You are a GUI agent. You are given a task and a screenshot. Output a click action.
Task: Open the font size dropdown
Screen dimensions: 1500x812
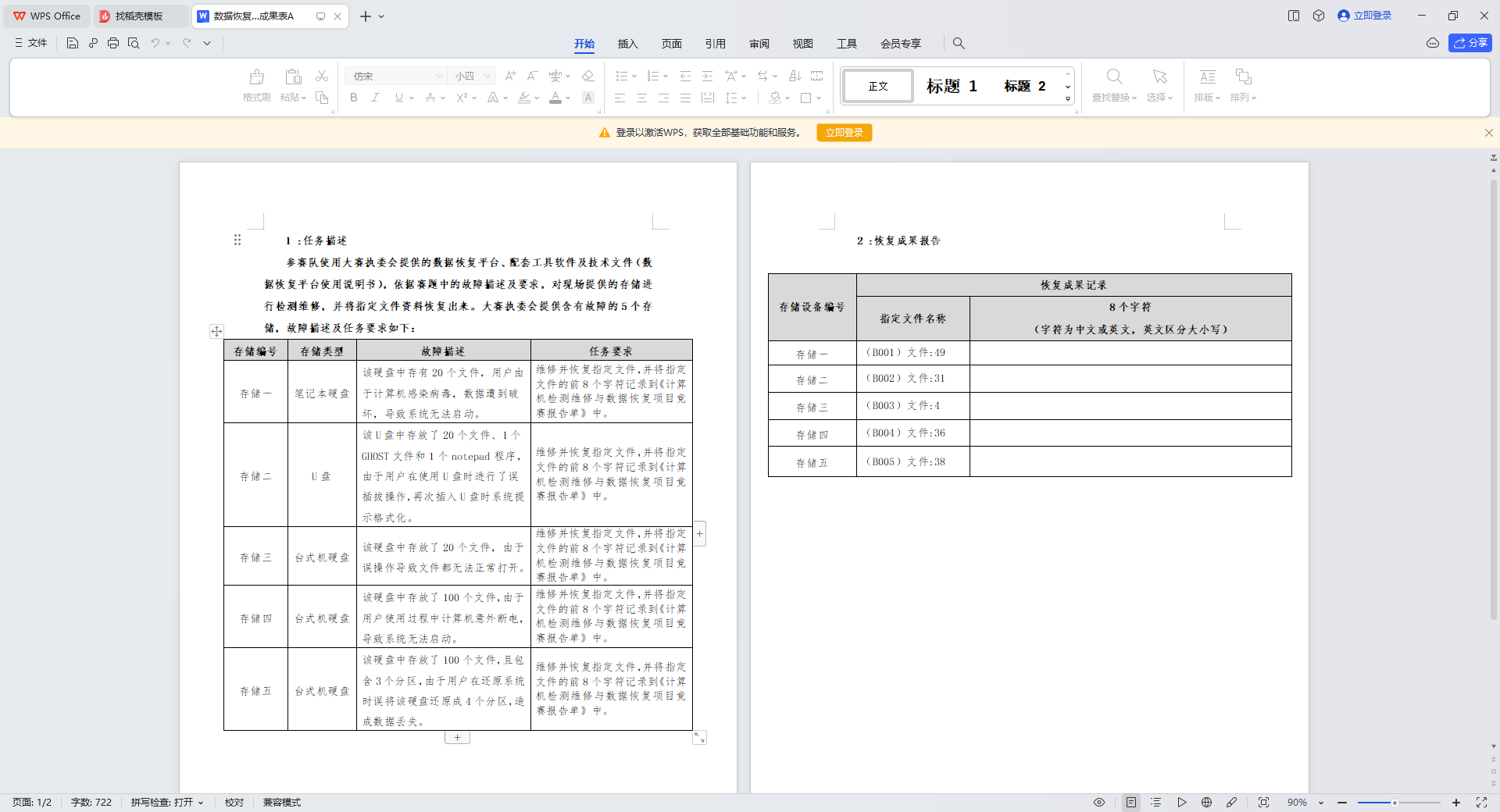[487, 76]
